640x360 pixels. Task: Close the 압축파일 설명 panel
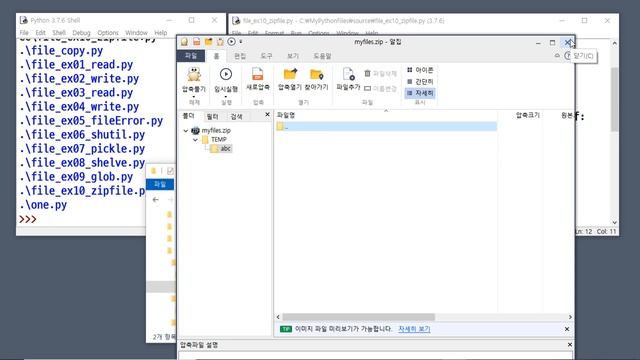[x=570, y=345]
